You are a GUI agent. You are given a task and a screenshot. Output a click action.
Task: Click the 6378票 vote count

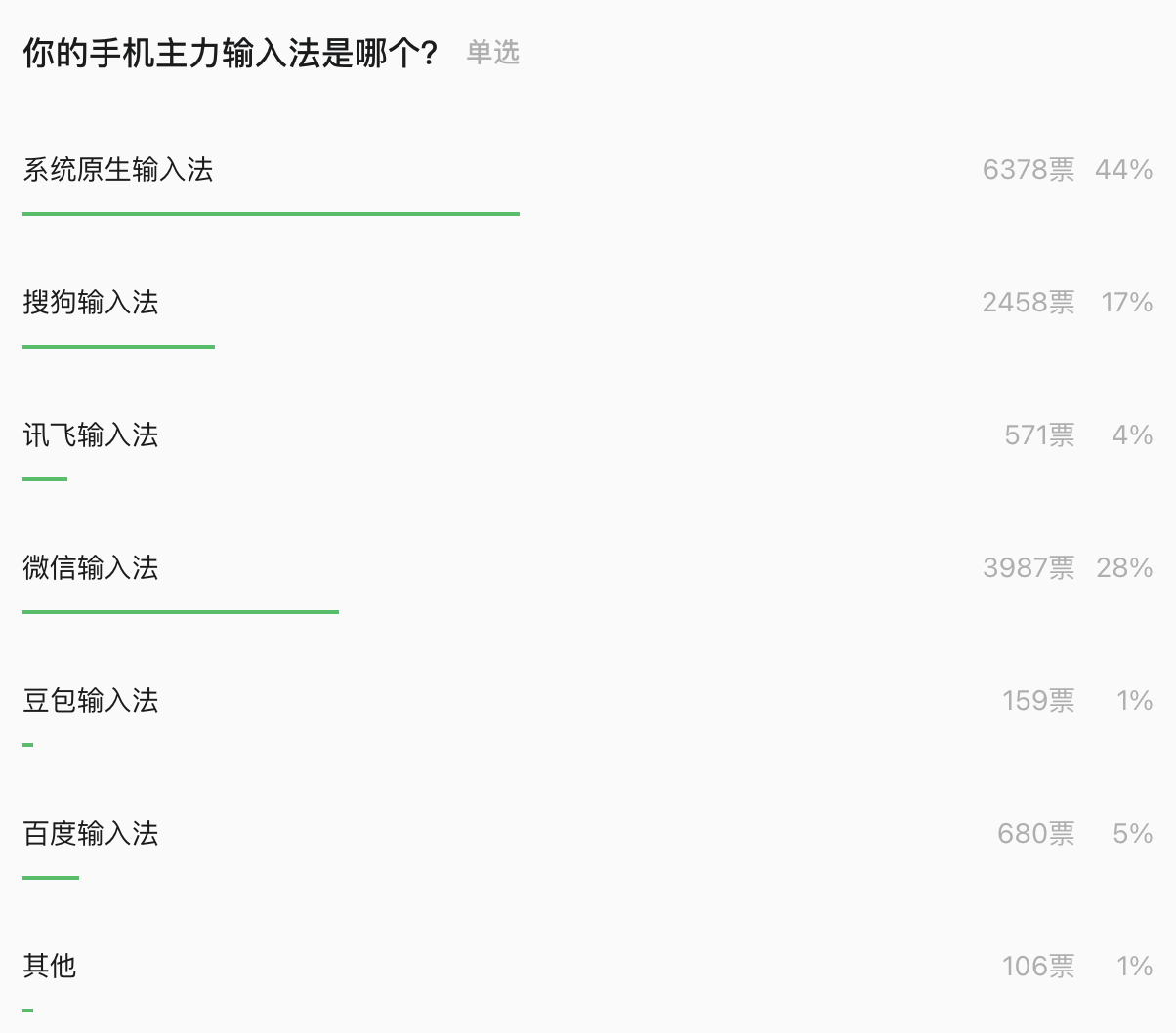(1029, 170)
